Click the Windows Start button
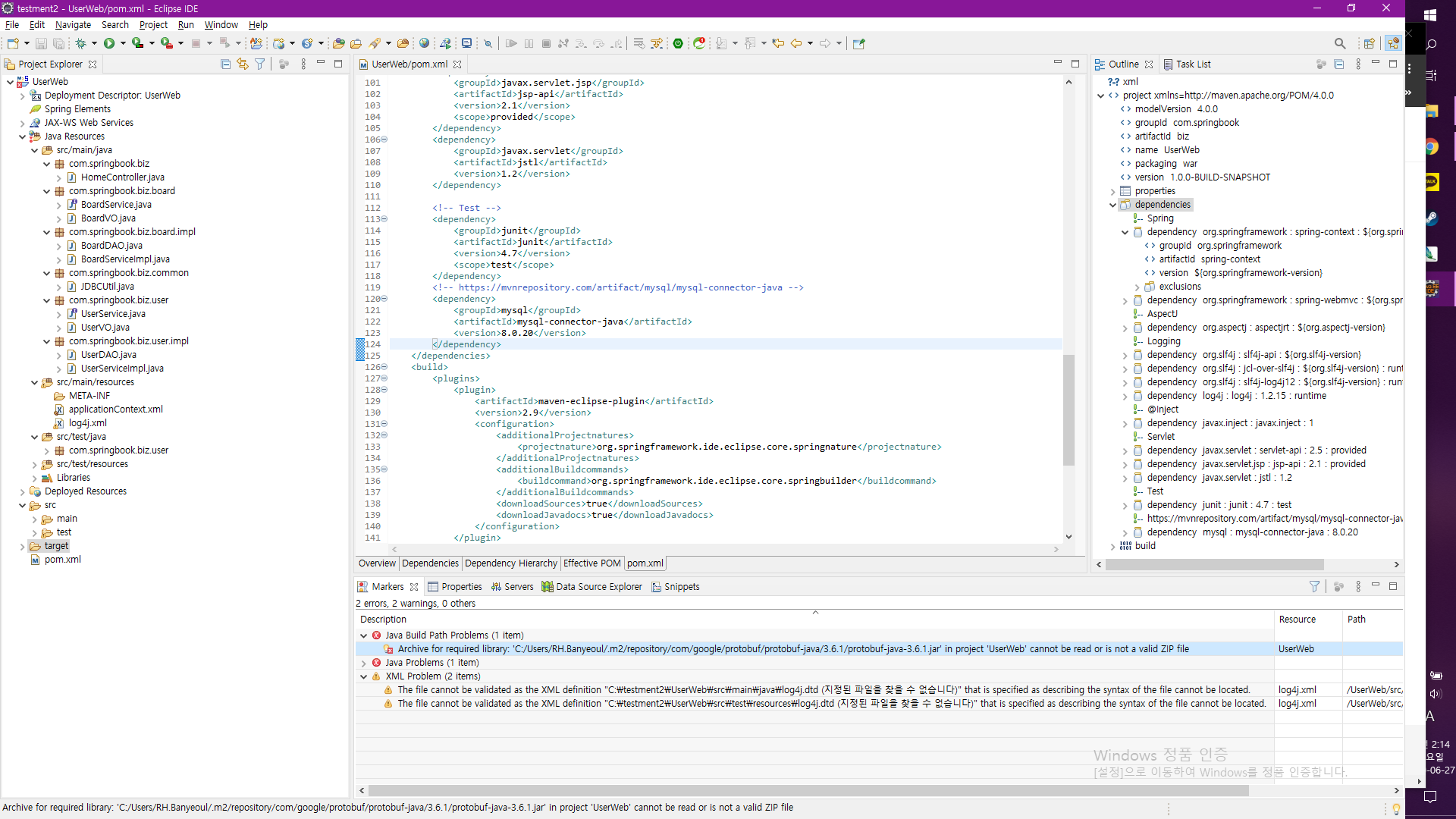Viewport: 1456px width, 819px height. tap(1431, 15)
